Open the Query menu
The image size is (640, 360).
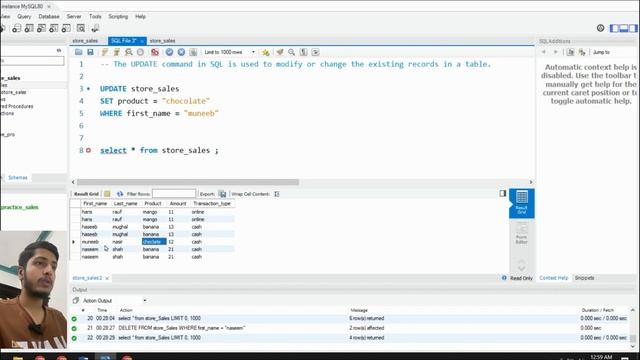pyautogui.click(x=24, y=17)
